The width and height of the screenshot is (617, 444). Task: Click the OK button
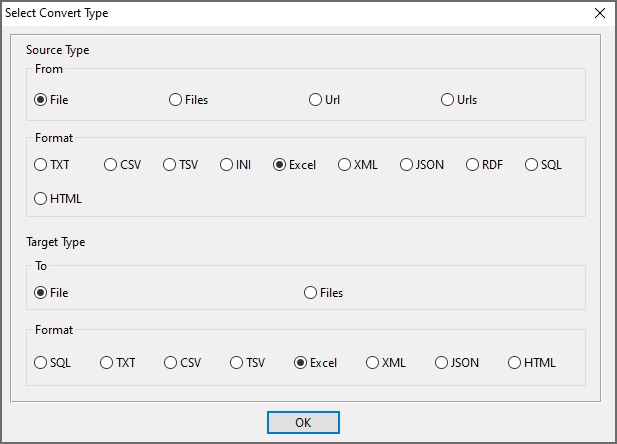(x=303, y=423)
